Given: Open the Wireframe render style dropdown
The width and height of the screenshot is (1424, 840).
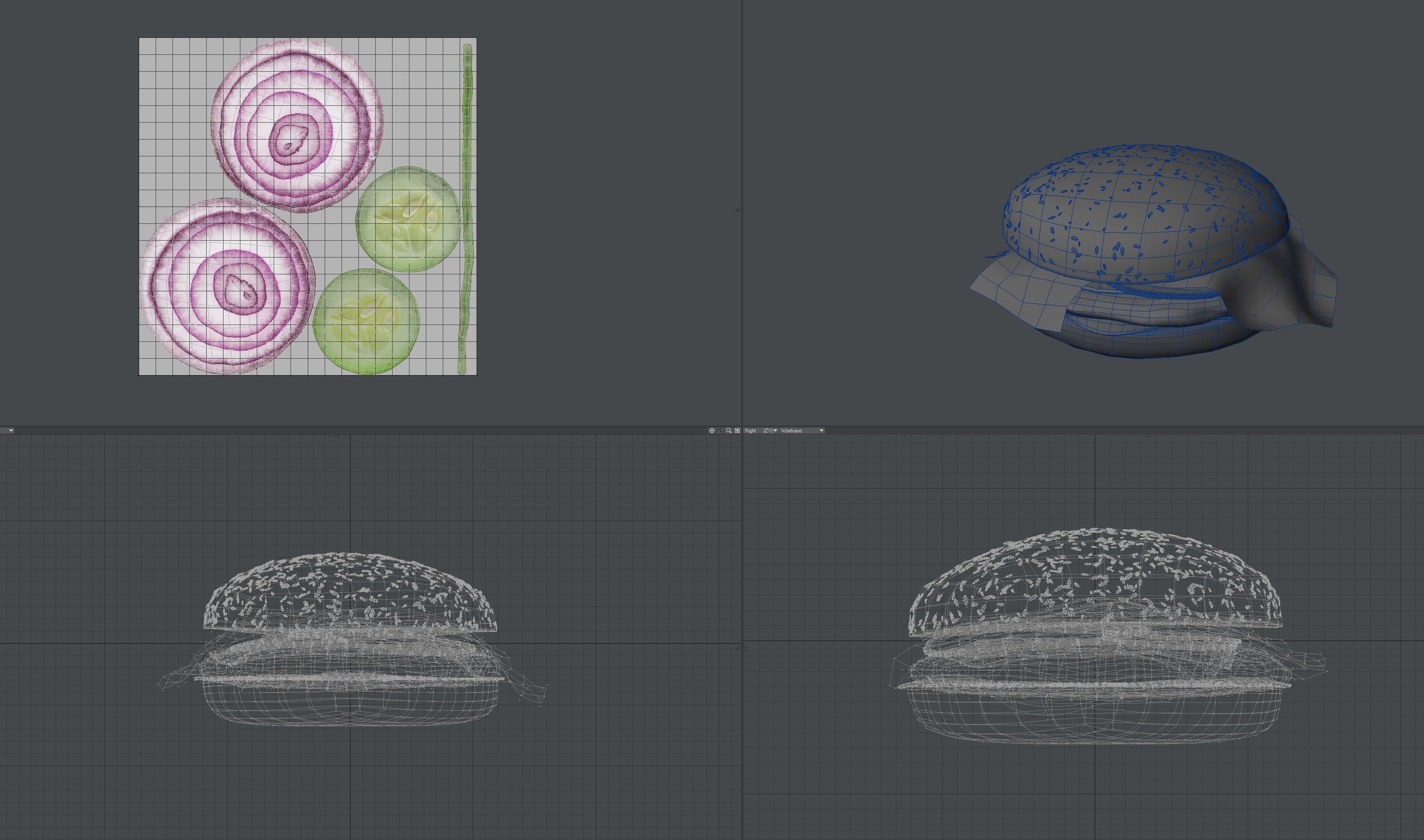Looking at the screenshot, I should coord(802,431).
